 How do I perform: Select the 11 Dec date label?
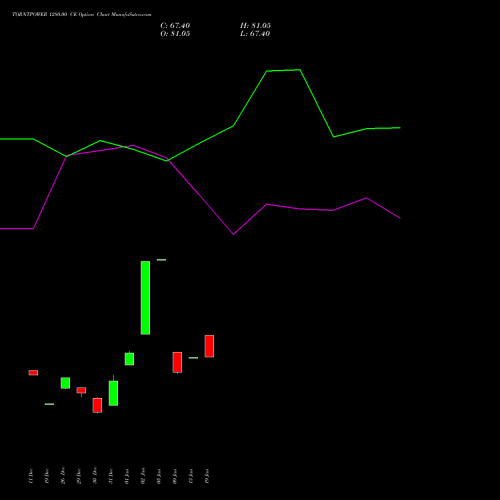[x=31, y=476]
